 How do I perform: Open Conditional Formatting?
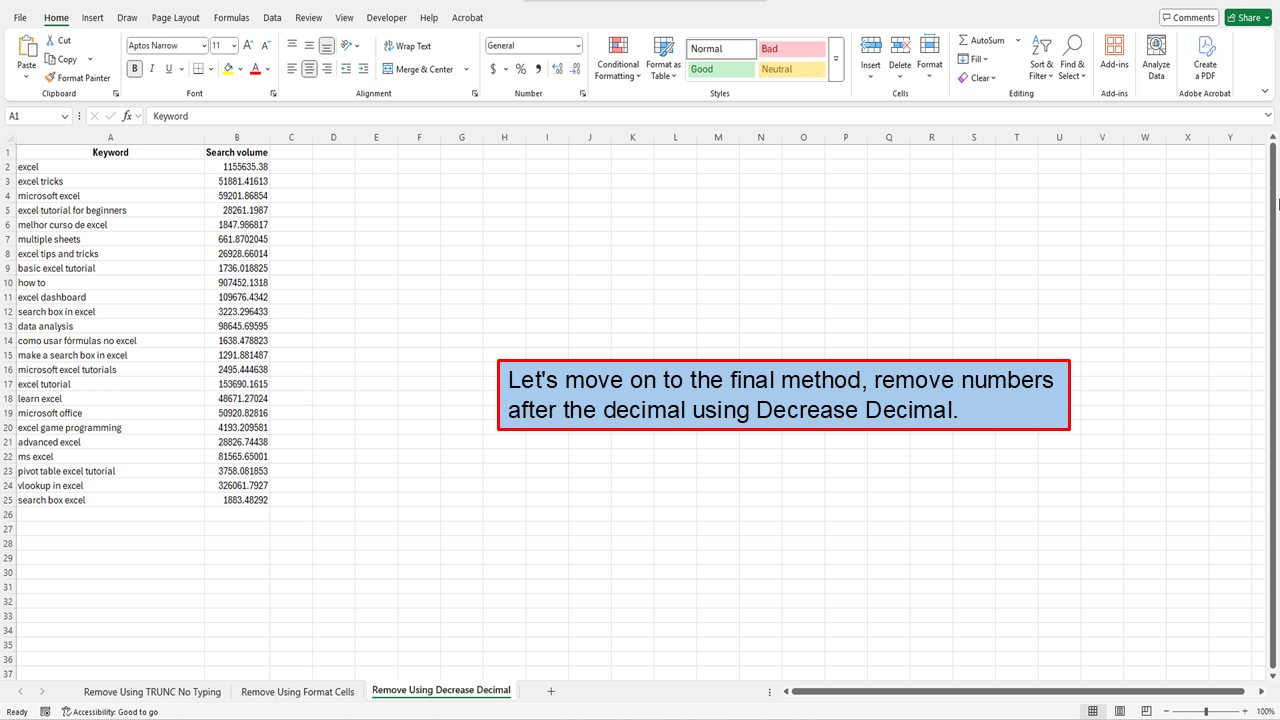pyautogui.click(x=617, y=58)
